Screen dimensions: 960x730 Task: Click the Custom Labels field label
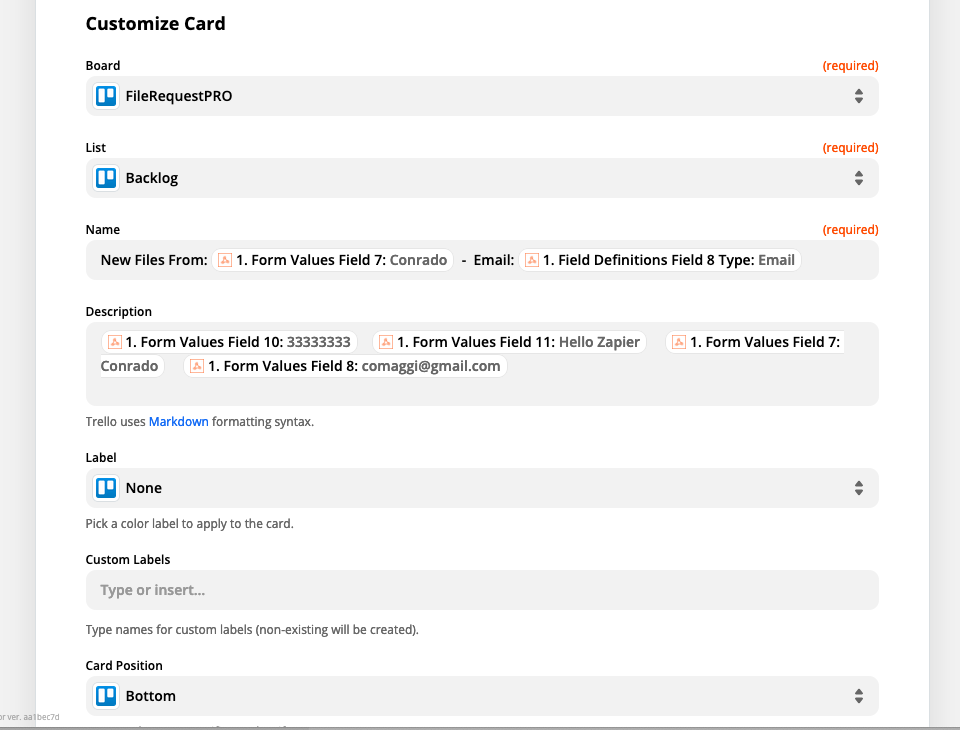tap(128, 560)
